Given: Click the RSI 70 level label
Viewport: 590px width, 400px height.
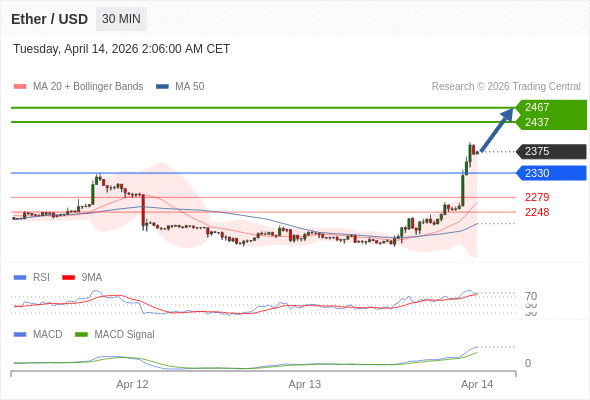Looking at the screenshot, I should click(x=531, y=296).
